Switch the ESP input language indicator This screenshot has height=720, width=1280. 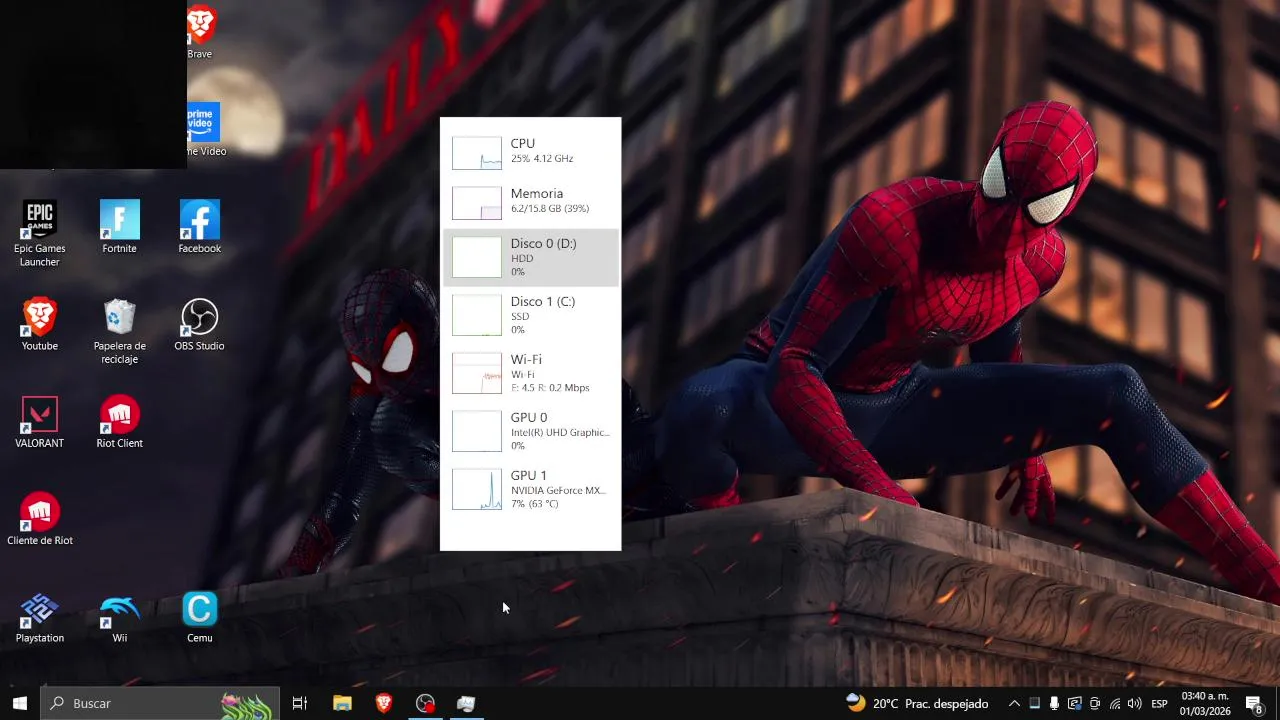[1159, 704]
